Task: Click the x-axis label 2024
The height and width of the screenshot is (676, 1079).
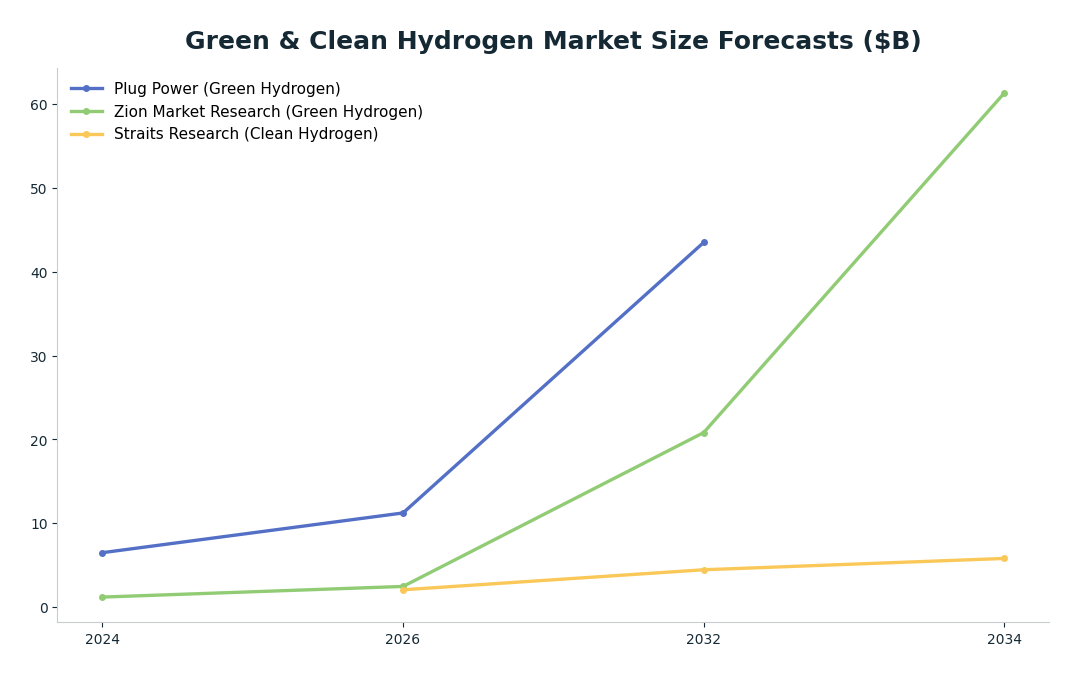Action: point(103,640)
